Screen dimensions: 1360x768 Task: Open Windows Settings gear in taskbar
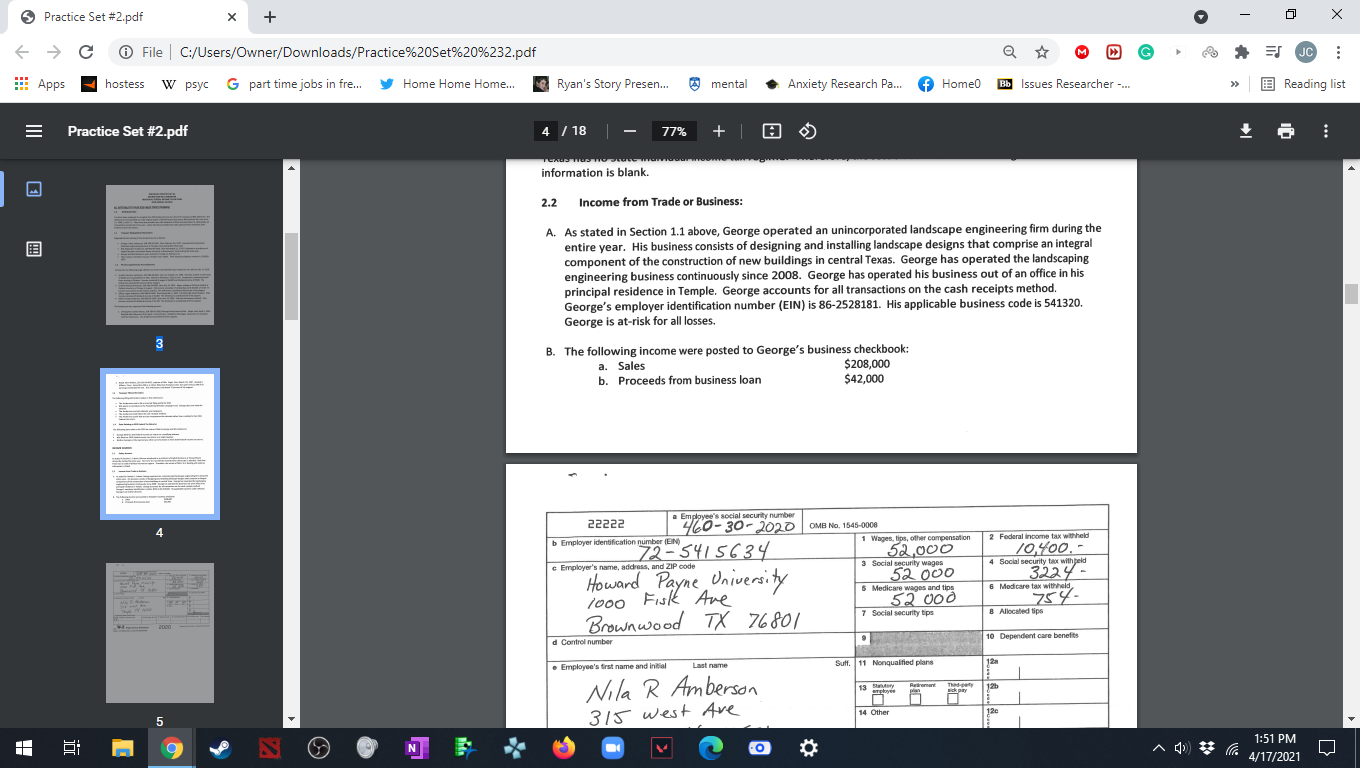[x=809, y=747]
